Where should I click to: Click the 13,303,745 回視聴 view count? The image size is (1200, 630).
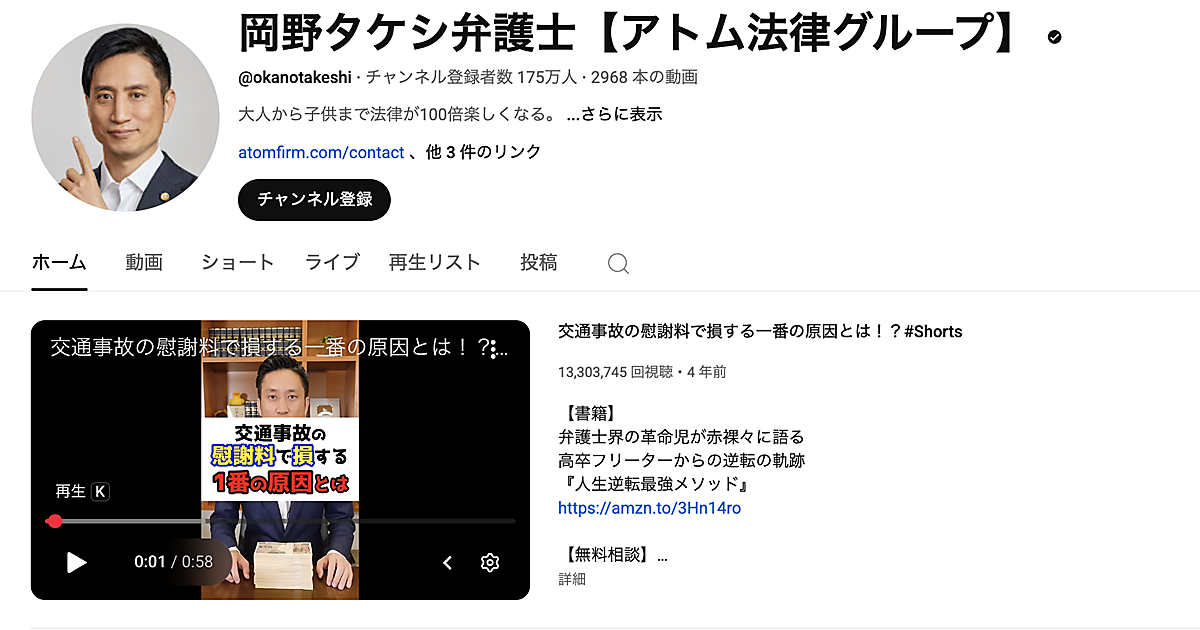(x=615, y=372)
